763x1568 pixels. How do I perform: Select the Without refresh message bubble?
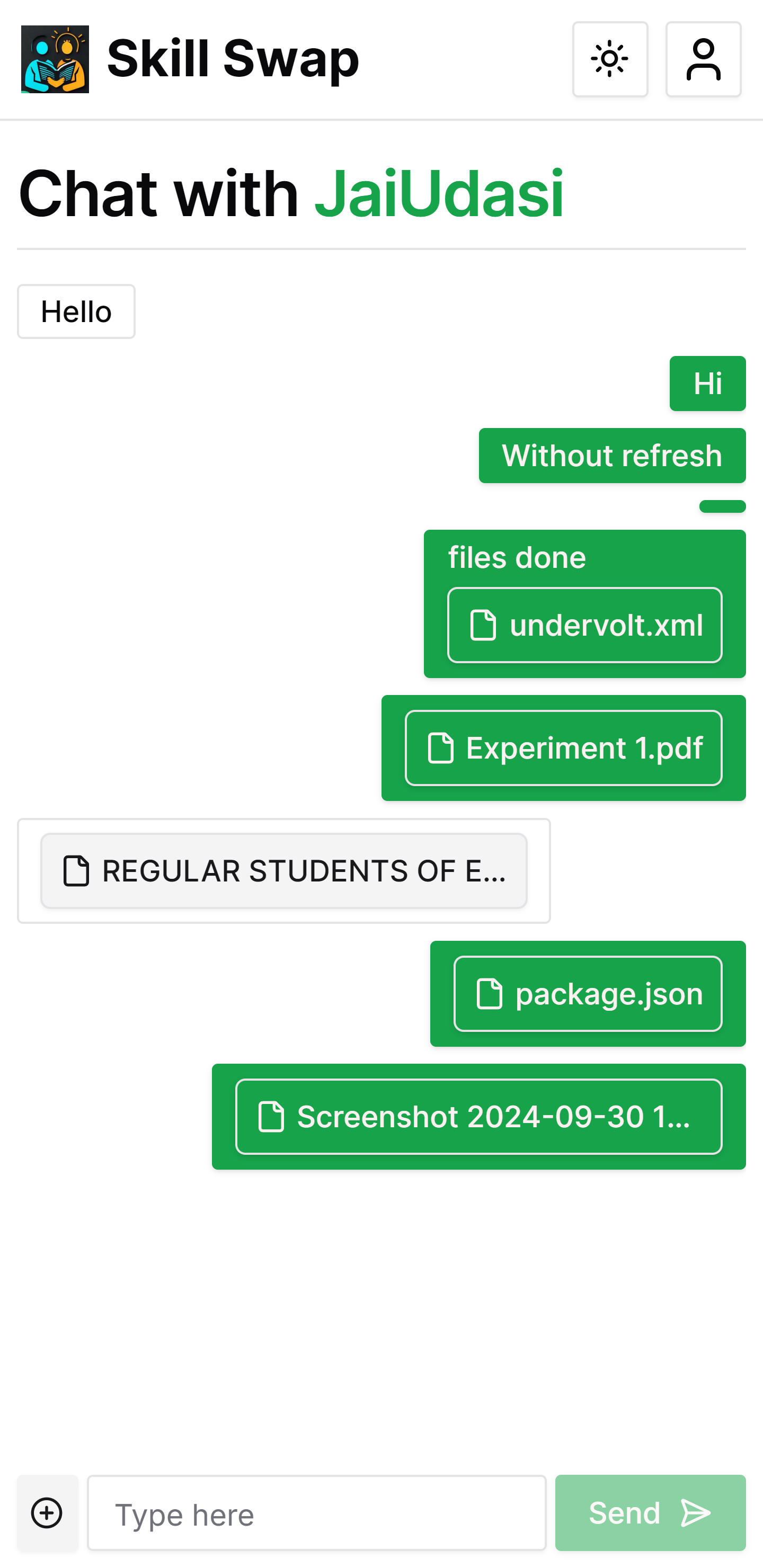point(611,456)
